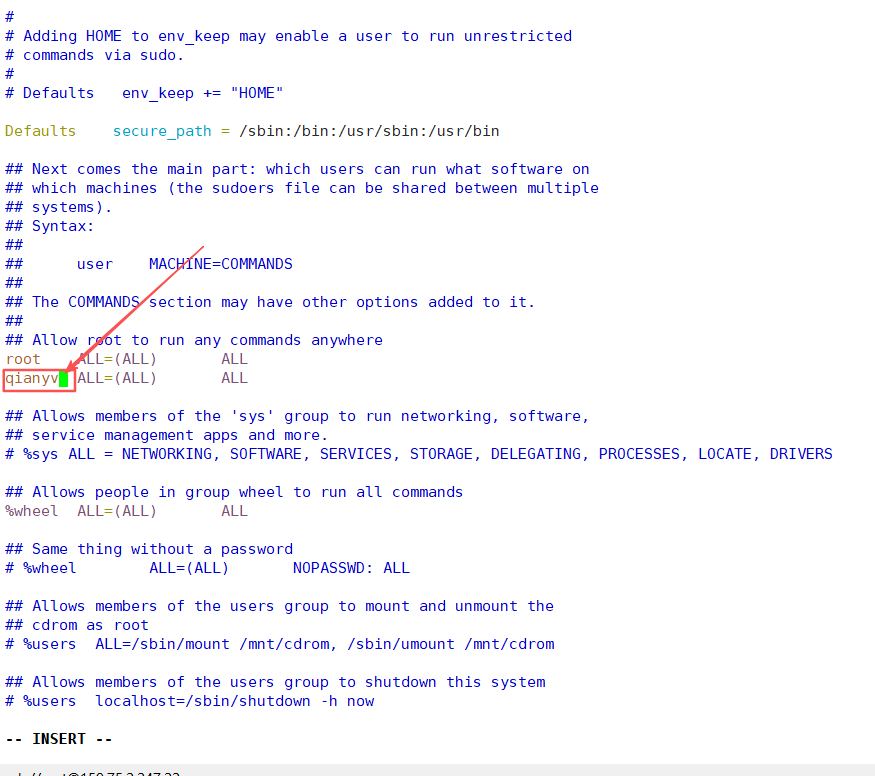Image resolution: width=875 pixels, height=776 pixels.
Task: Click "## Allows members of the users group to mount"
Action: point(280,606)
